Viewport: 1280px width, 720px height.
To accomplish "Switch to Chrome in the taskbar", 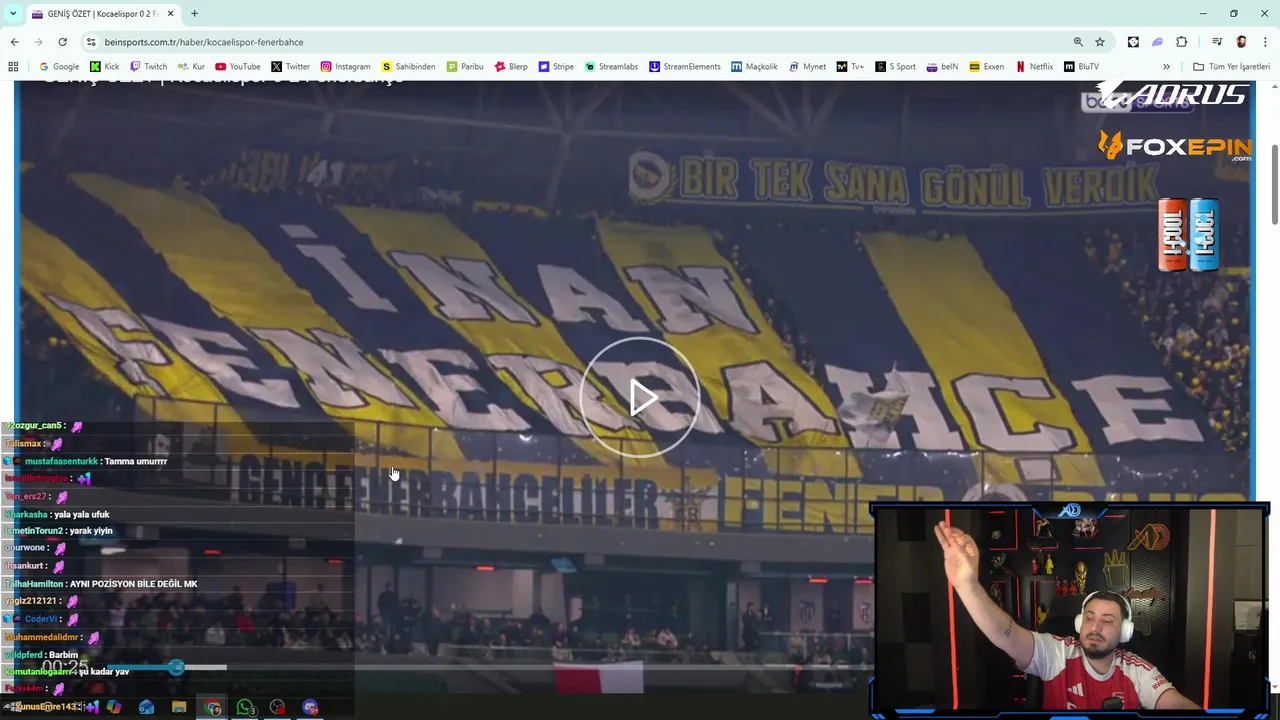I will (213, 707).
